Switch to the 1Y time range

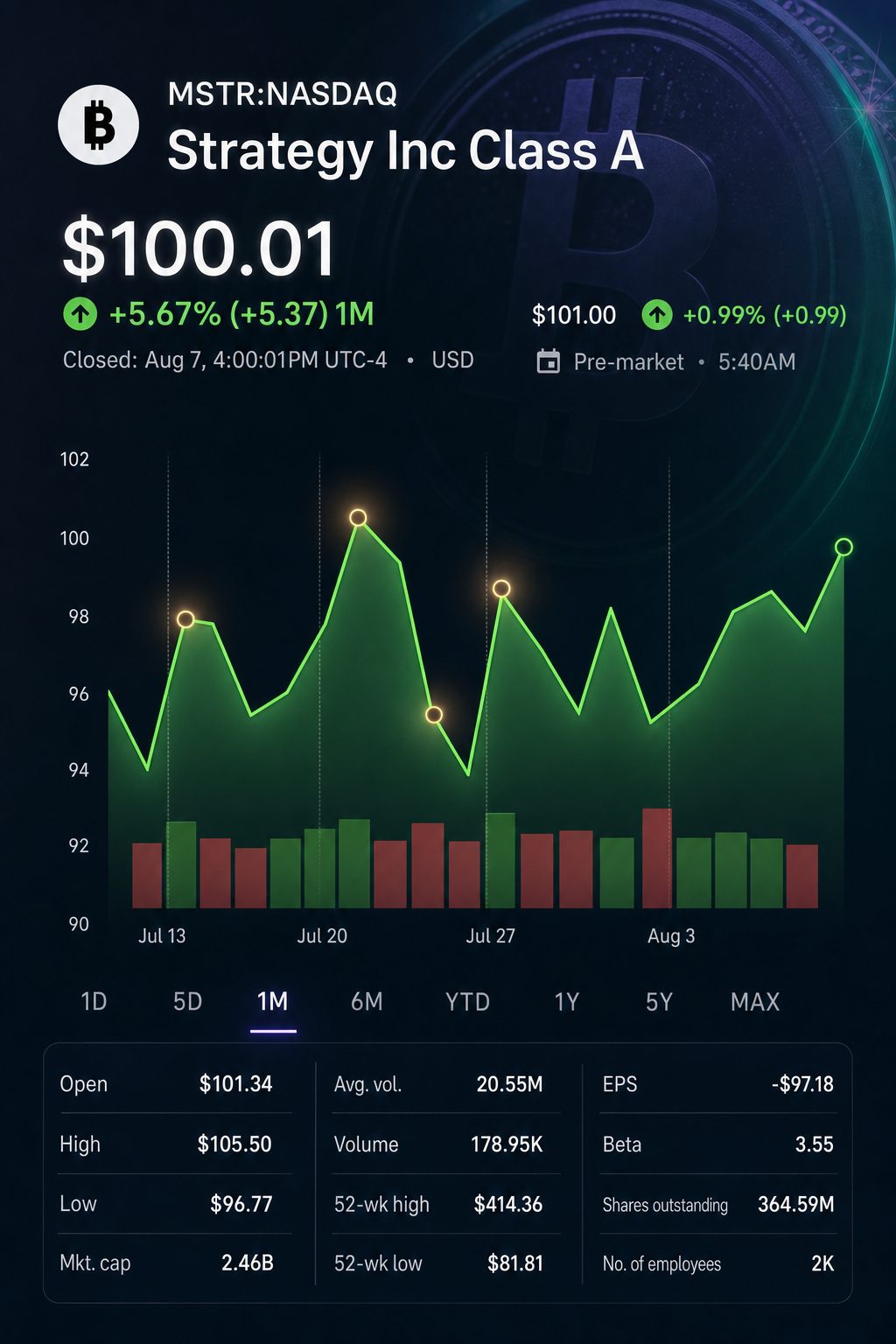(x=567, y=1002)
